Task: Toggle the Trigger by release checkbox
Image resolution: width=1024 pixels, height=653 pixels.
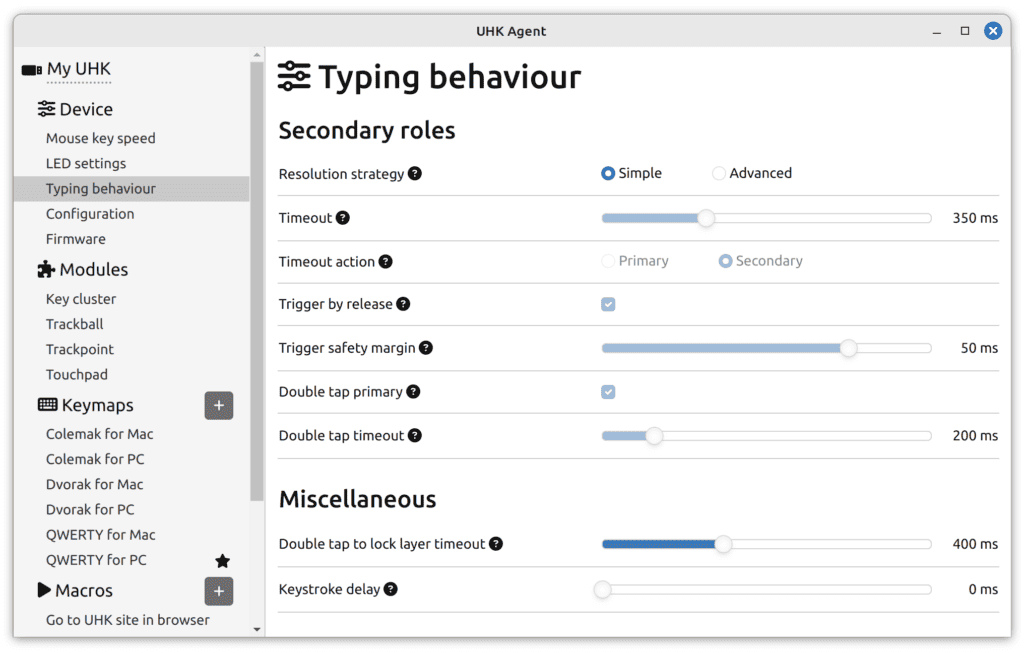Action: 608,304
